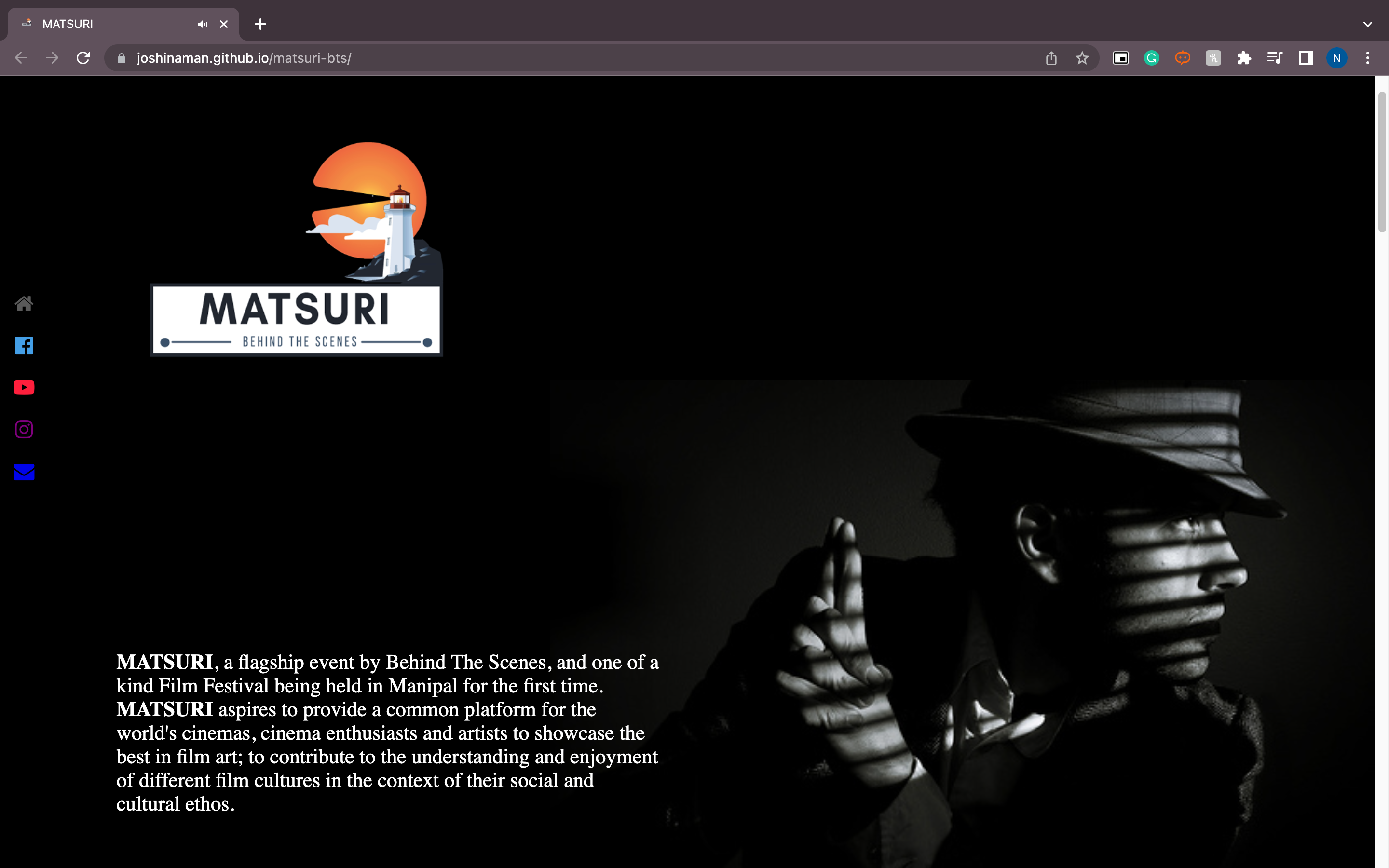Open the Grammarly extension icon
This screenshot has width=1389, height=868.
(x=1151, y=58)
